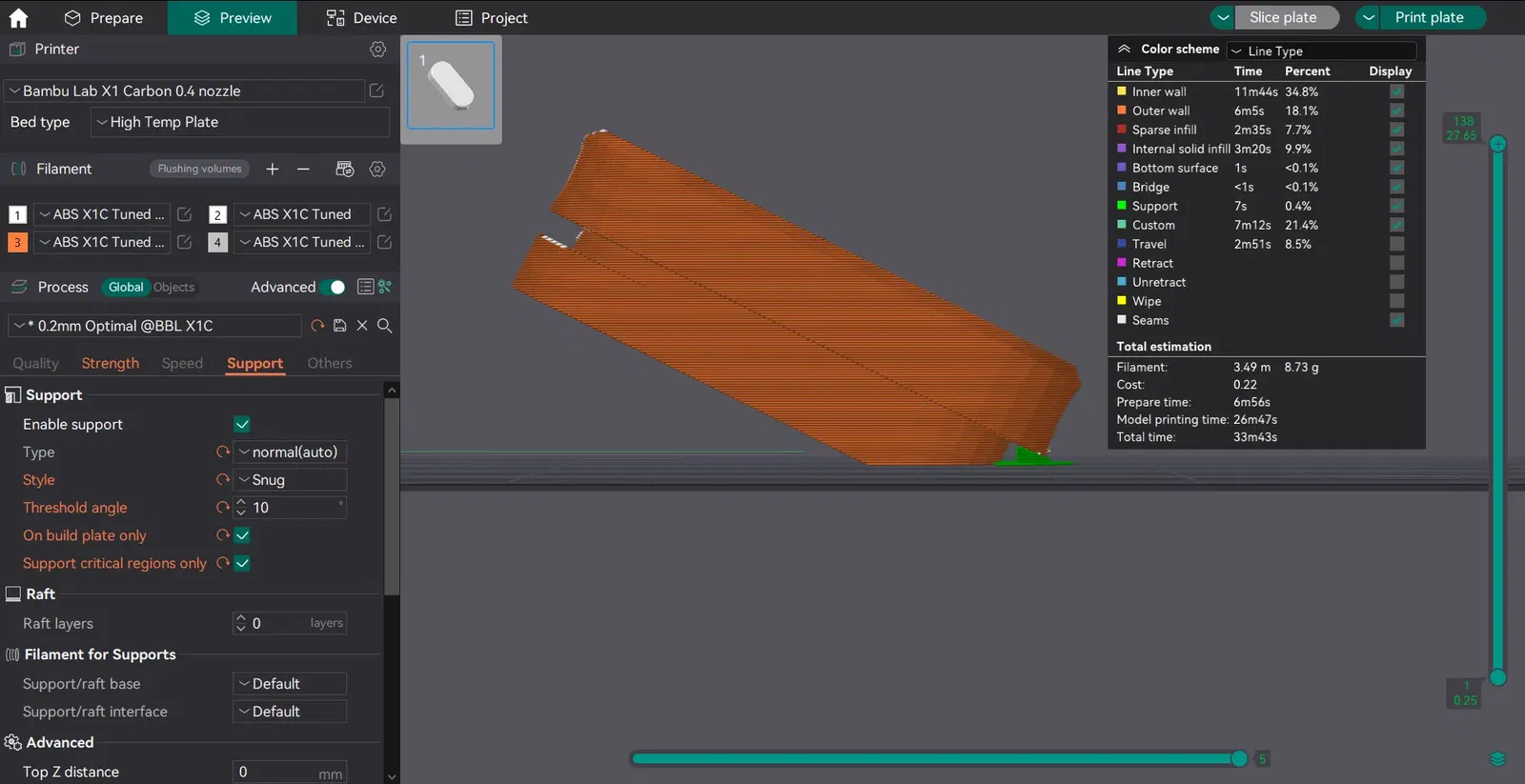Open the Bed type dropdown
Screen dimensions: 1525x784
tap(240, 122)
